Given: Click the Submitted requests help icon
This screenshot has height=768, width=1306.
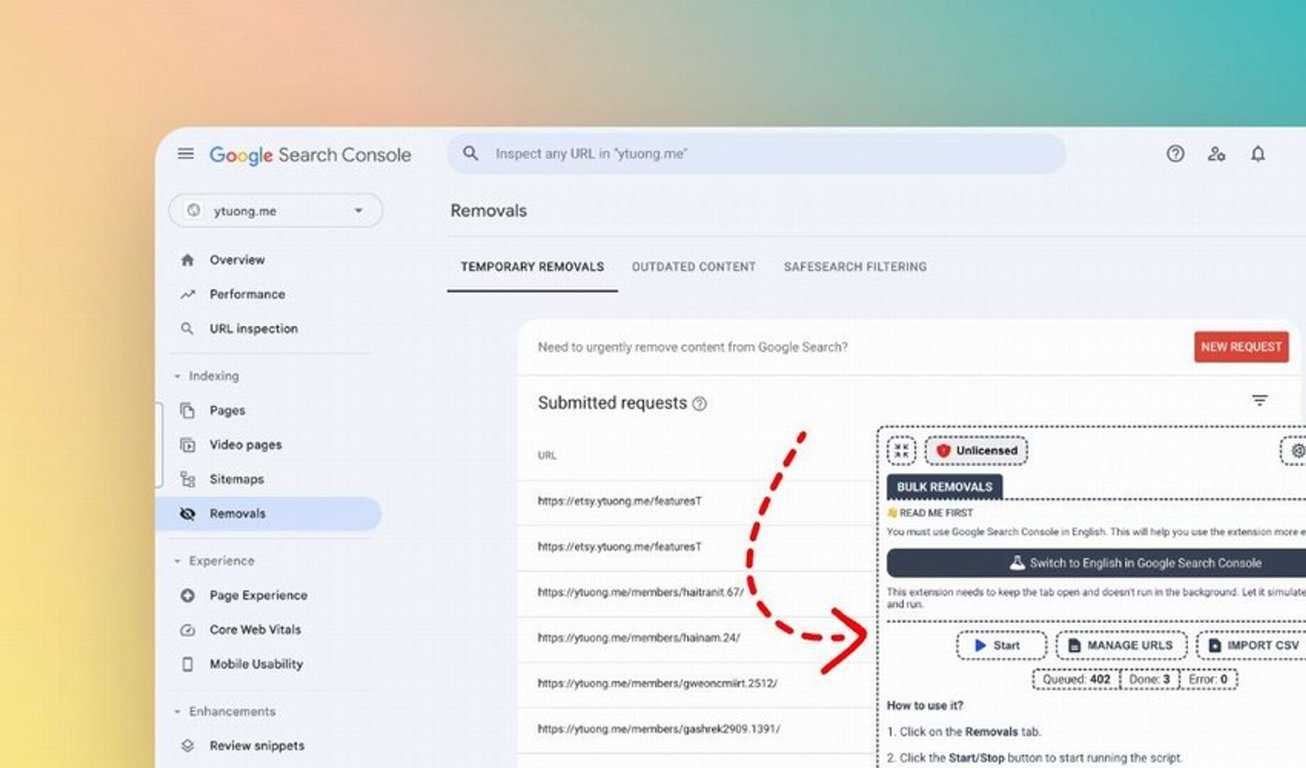Looking at the screenshot, I should [700, 404].
